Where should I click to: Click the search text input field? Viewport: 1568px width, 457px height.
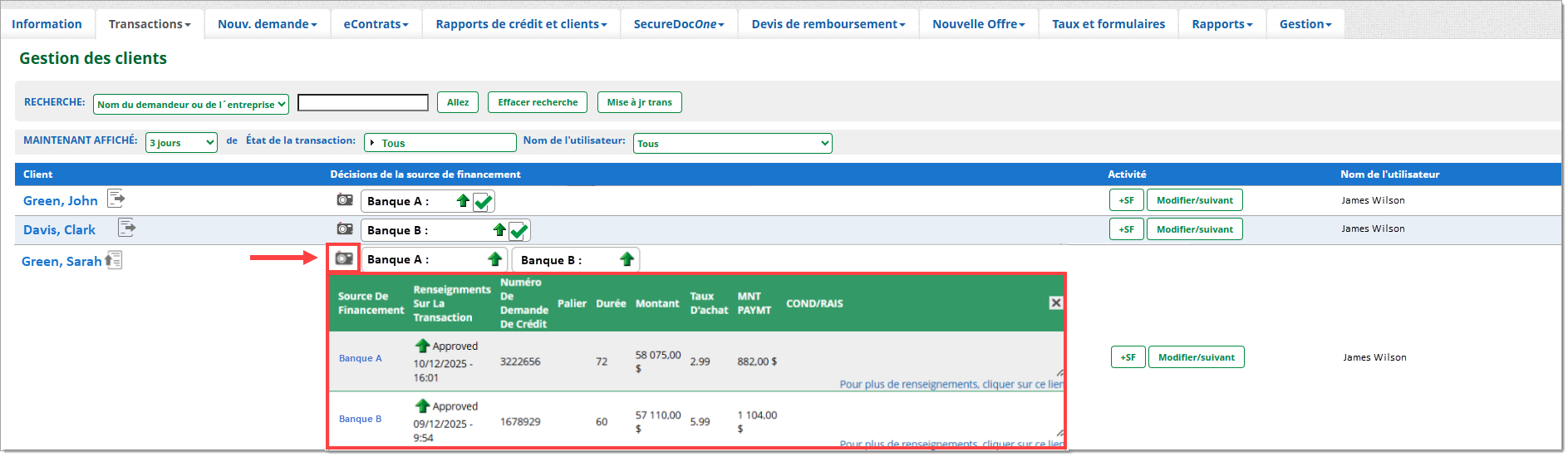363,103
